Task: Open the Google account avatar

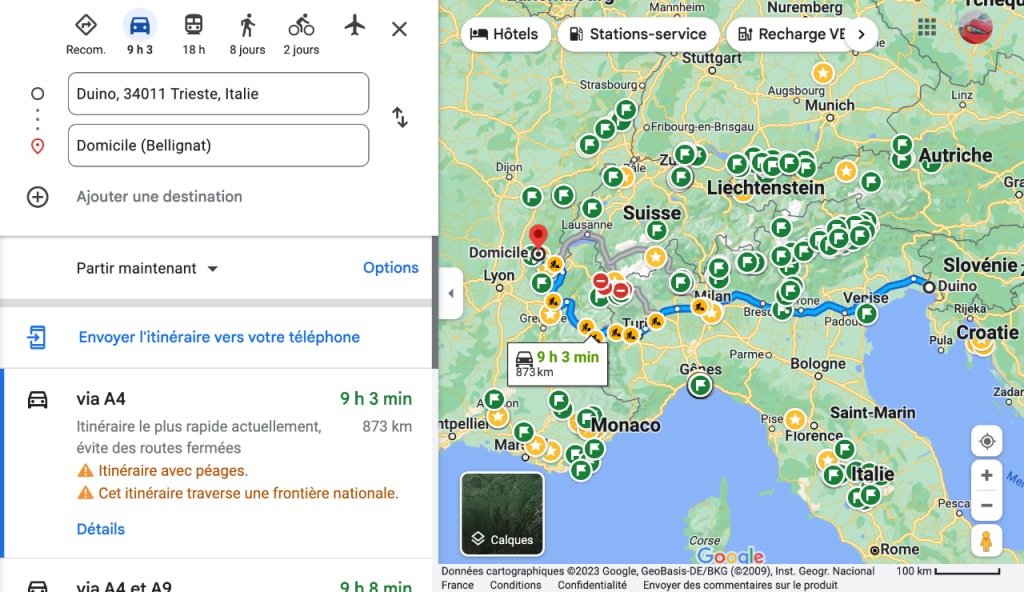Action: click(976, 27)
